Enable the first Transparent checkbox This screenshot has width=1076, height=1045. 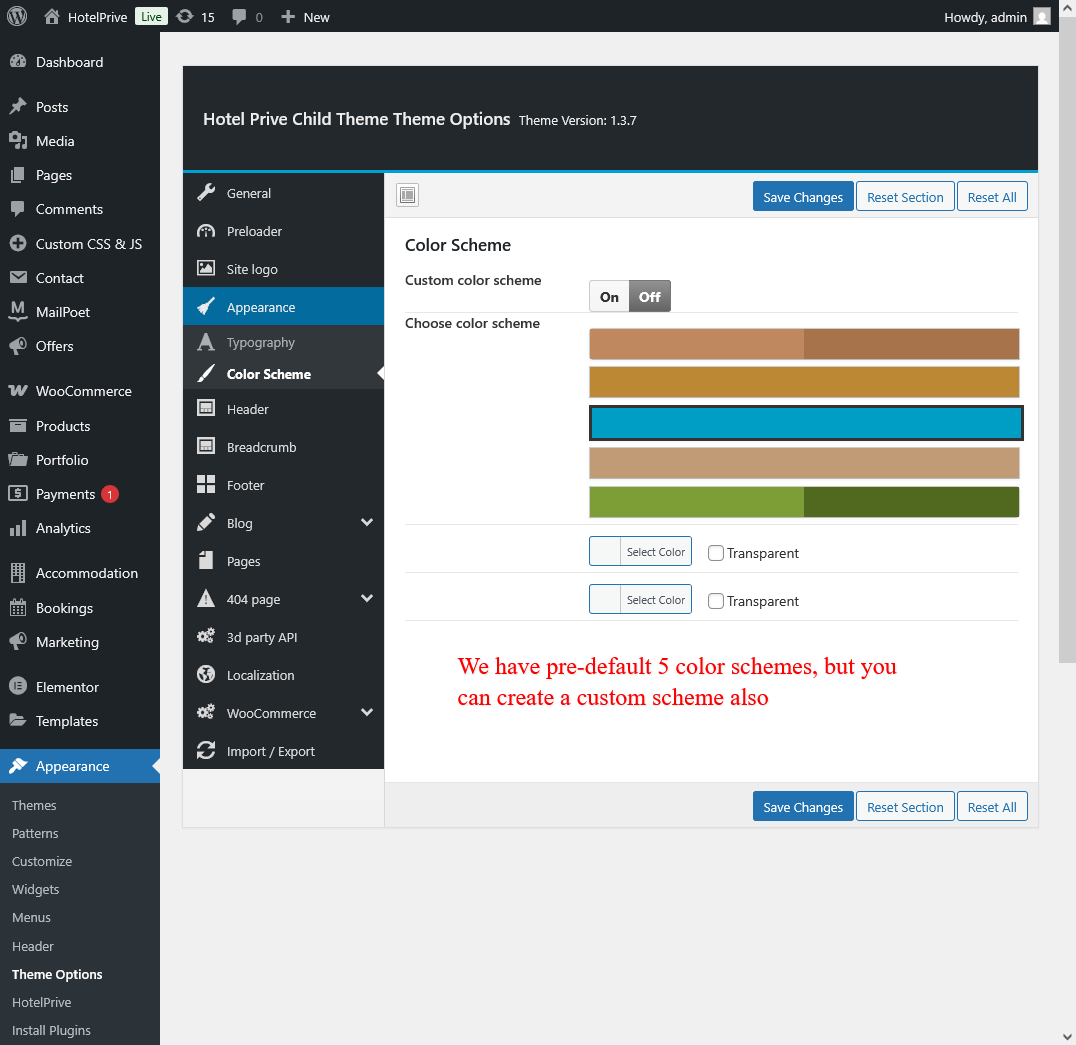point(716,553)
